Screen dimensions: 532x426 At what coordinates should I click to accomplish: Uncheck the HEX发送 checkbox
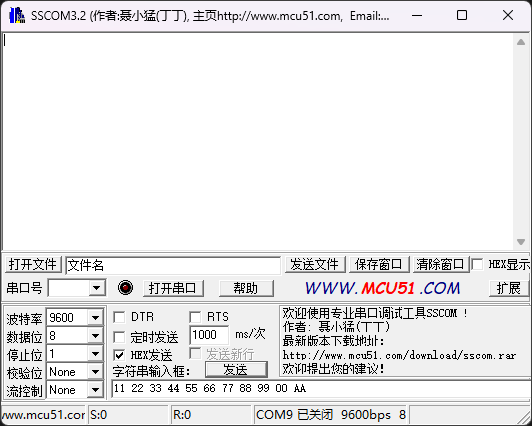(x=119, y=355)
